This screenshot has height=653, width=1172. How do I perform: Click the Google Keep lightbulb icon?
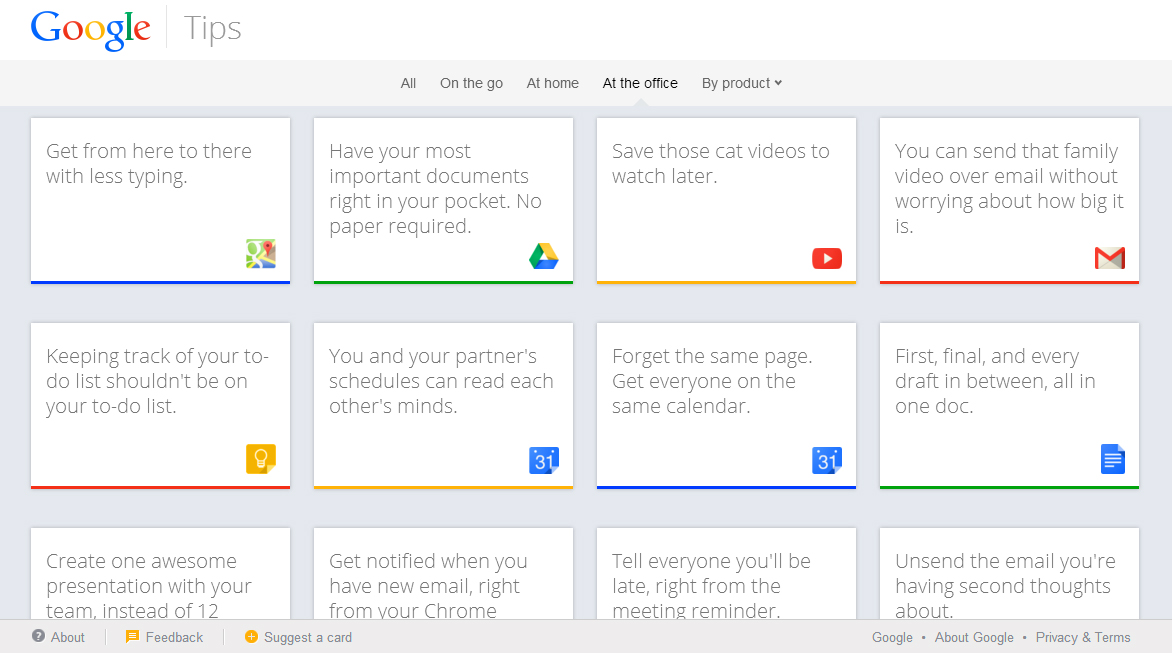coord(261,459)
